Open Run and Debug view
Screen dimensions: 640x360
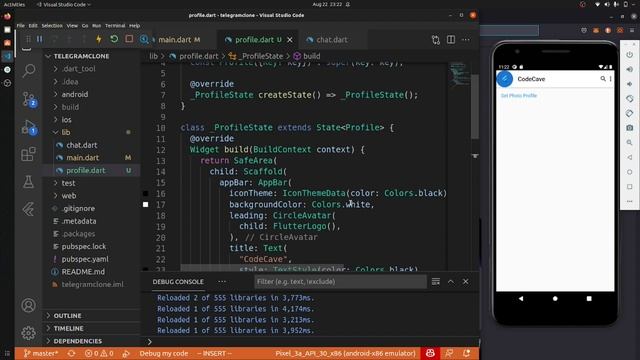click(x=29, y=127)
